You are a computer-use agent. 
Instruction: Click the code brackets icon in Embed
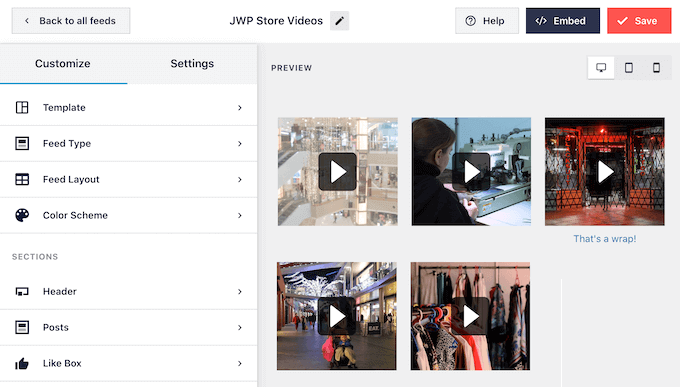(541, 21)
